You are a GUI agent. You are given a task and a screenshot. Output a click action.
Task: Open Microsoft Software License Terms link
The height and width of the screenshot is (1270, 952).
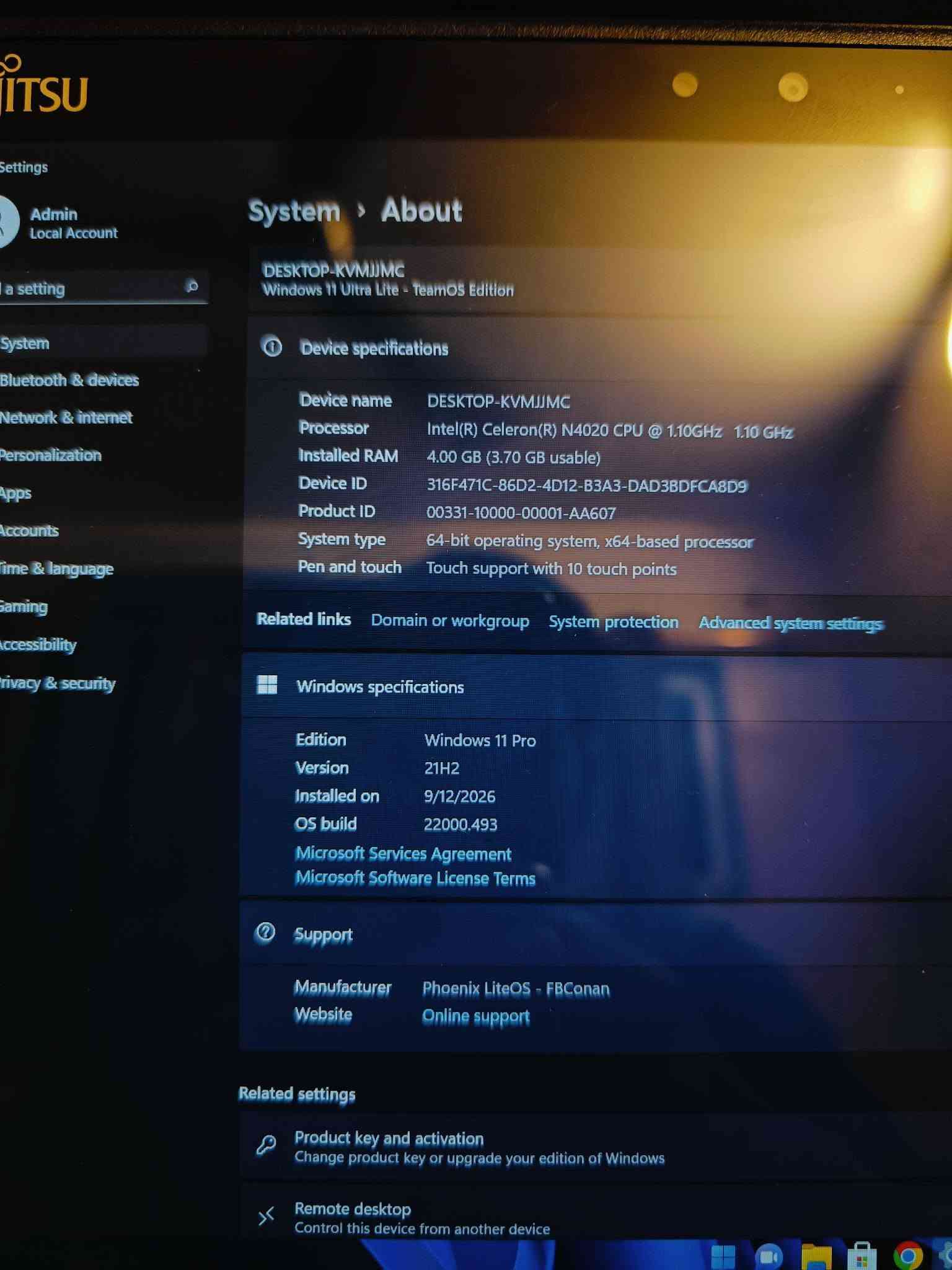pos(415,878)
